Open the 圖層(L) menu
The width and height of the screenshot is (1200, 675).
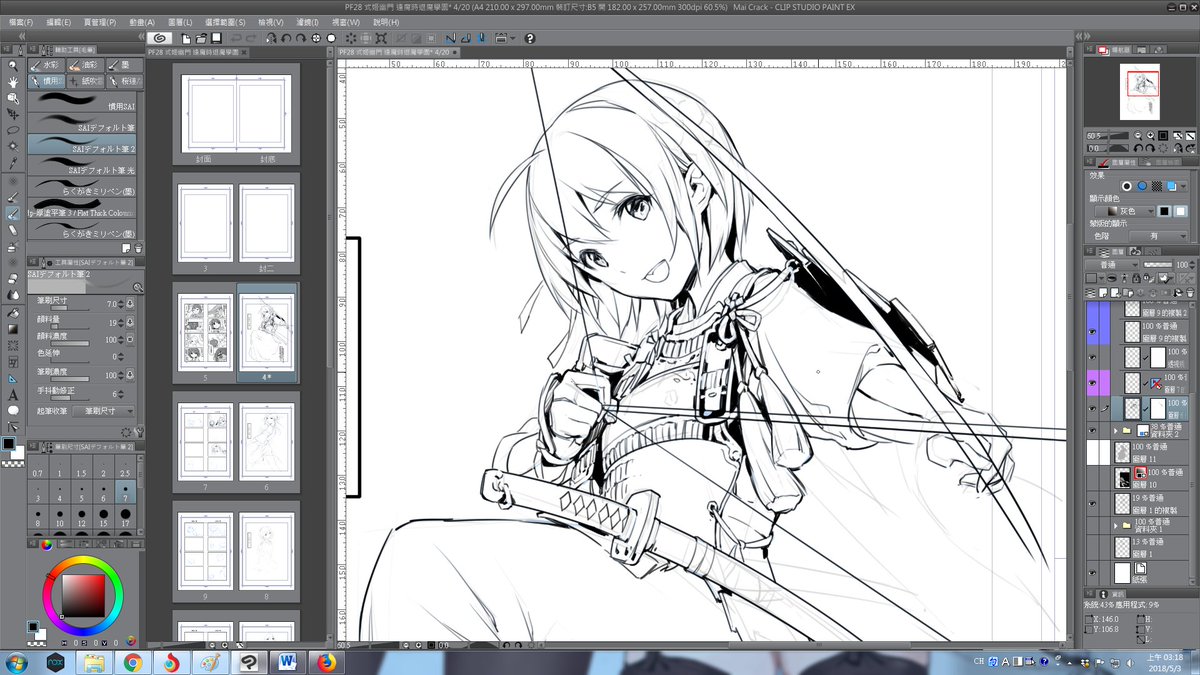tap(182, 21)
